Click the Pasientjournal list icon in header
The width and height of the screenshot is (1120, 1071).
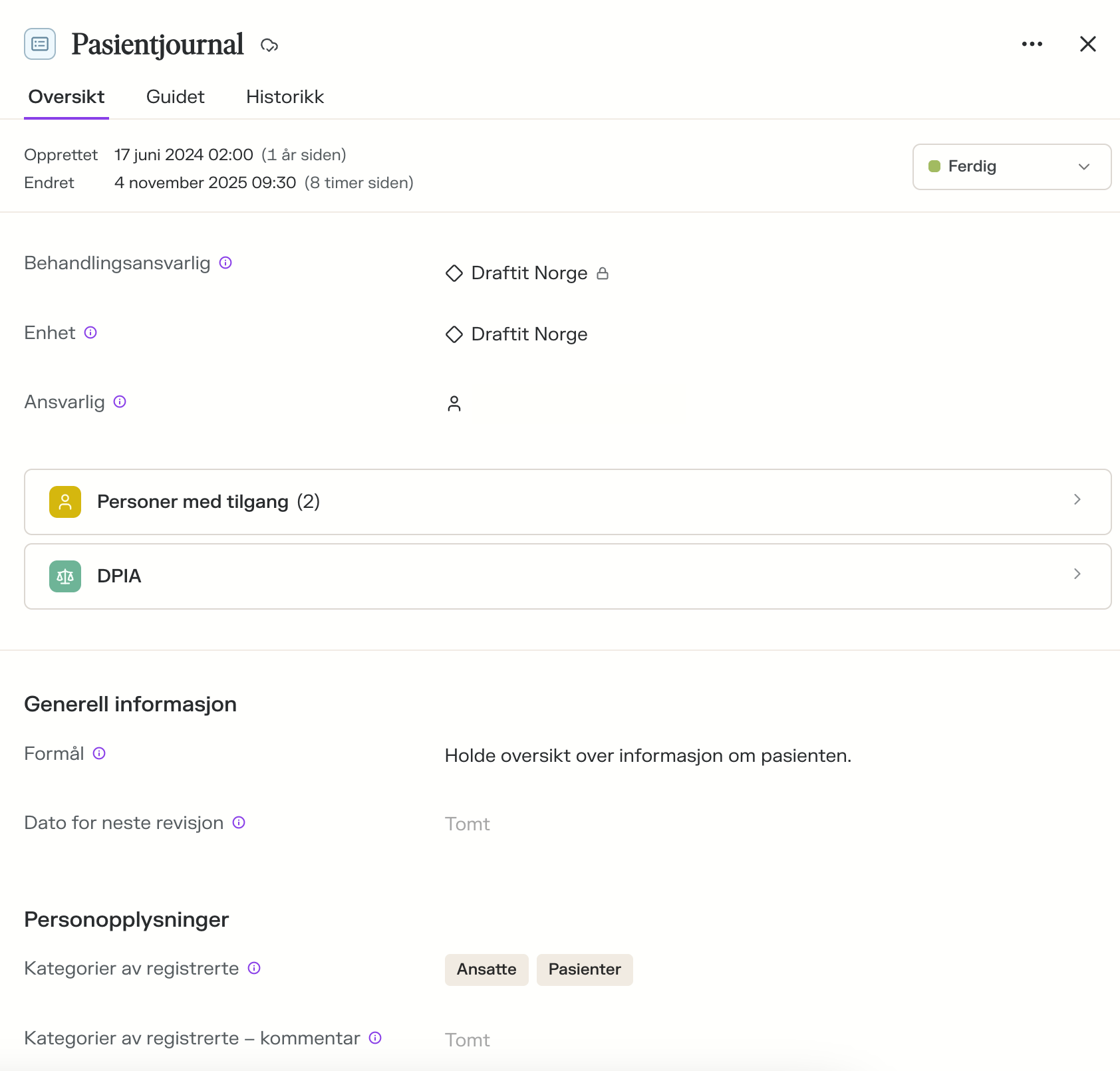pos(40,45)
